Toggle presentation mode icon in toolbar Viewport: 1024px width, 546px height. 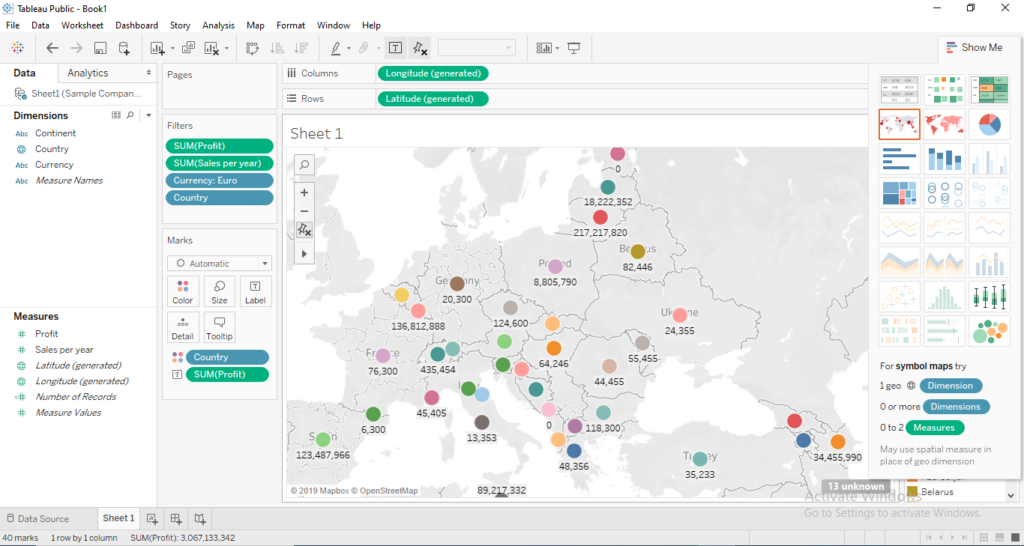pyautogui.click(x=574, y=48)
